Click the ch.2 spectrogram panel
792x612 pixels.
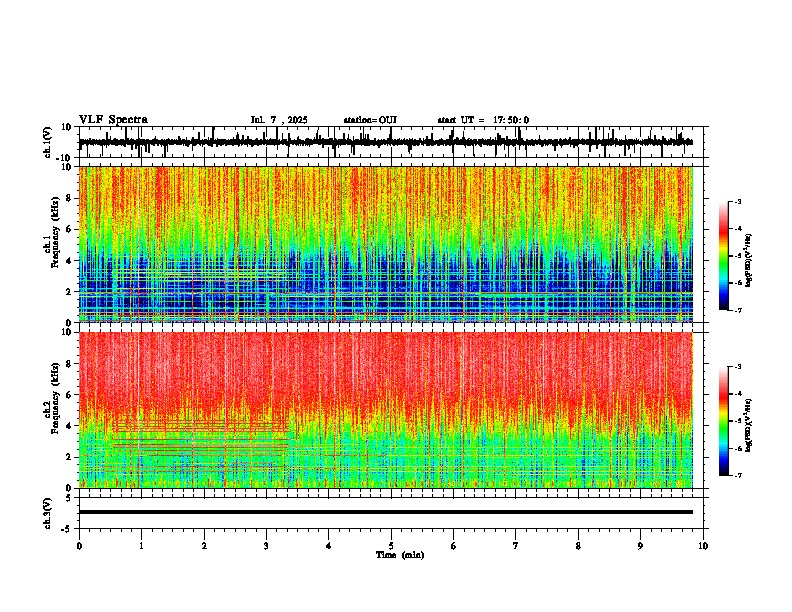pos(386,410)
